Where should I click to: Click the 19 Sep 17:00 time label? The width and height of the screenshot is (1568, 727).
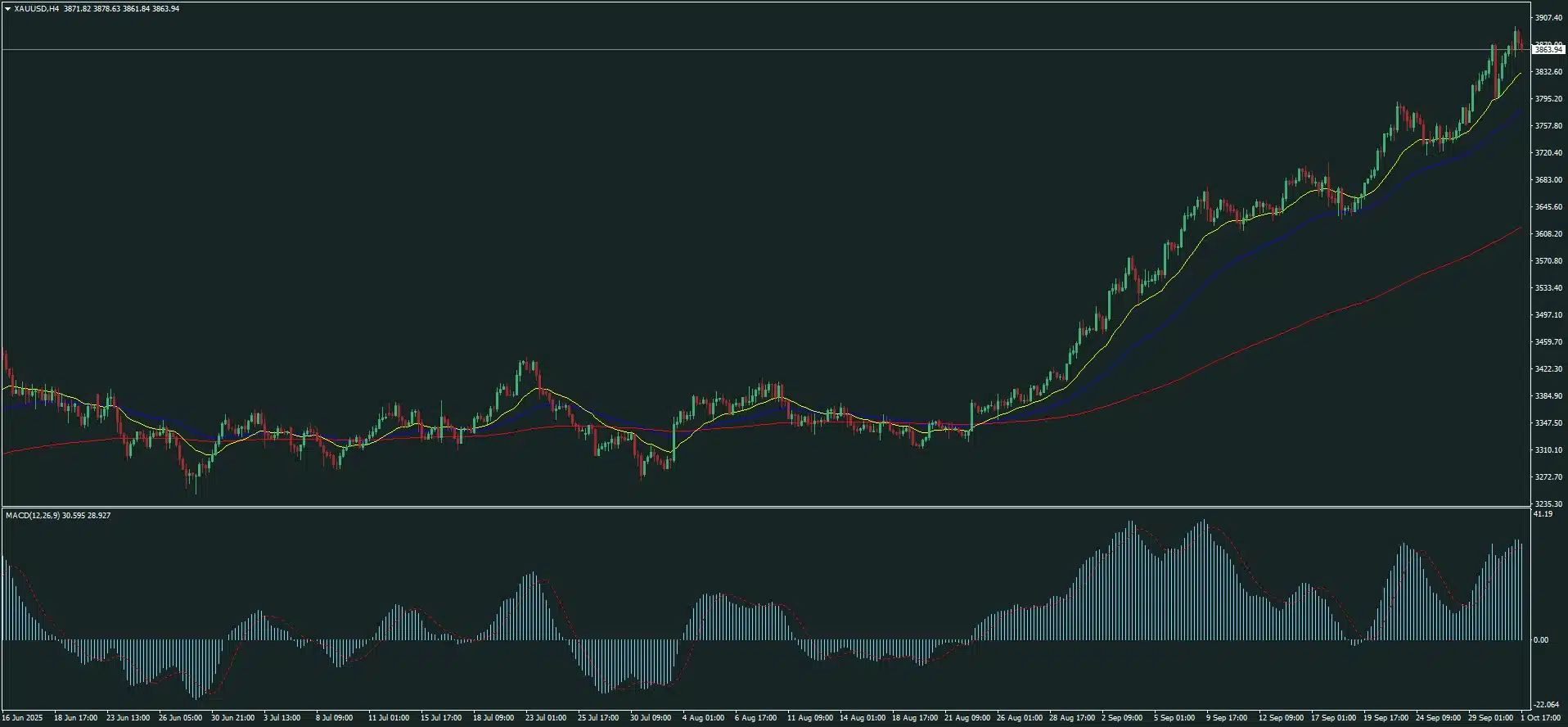tap(1386, 718)
